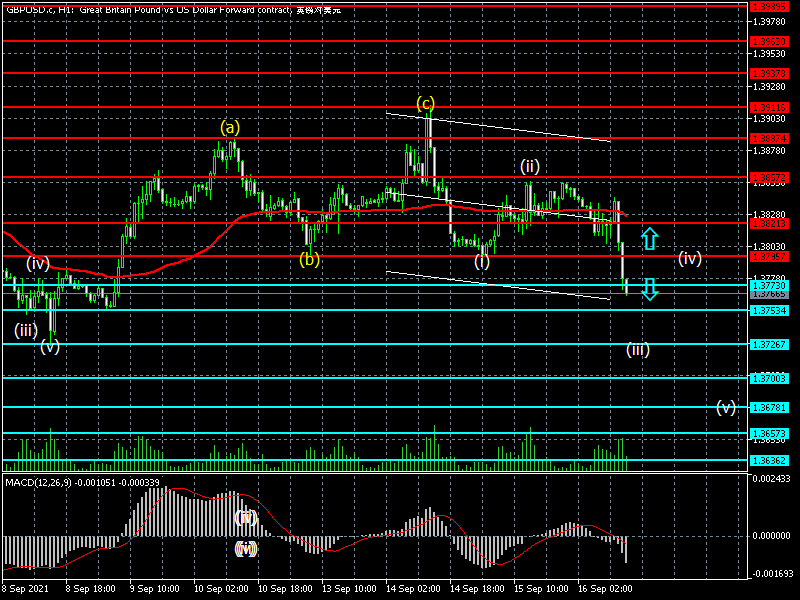This screenshot has width=800, height=600.
Task: Select the white (ii) wave label
Action: (x=530, y=166)
